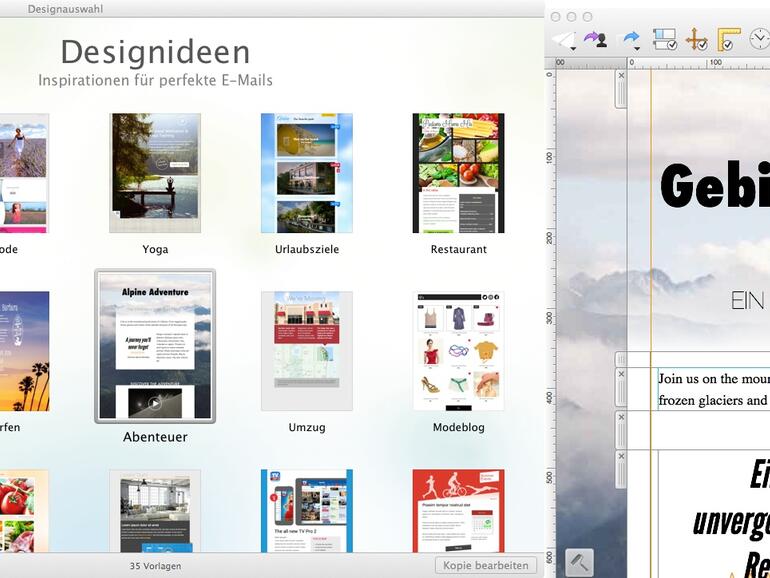This screenshot has width=770, height=578.
Task: Remove the empty spacer block with X
Action: tap(621, 417)
